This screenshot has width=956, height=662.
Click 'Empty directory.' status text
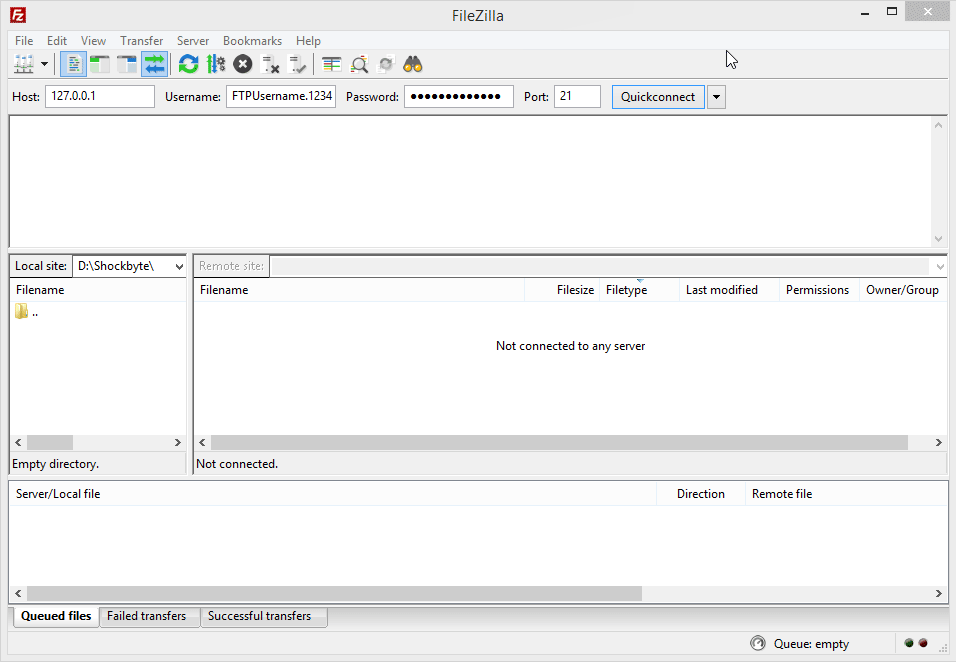[55, 464]
